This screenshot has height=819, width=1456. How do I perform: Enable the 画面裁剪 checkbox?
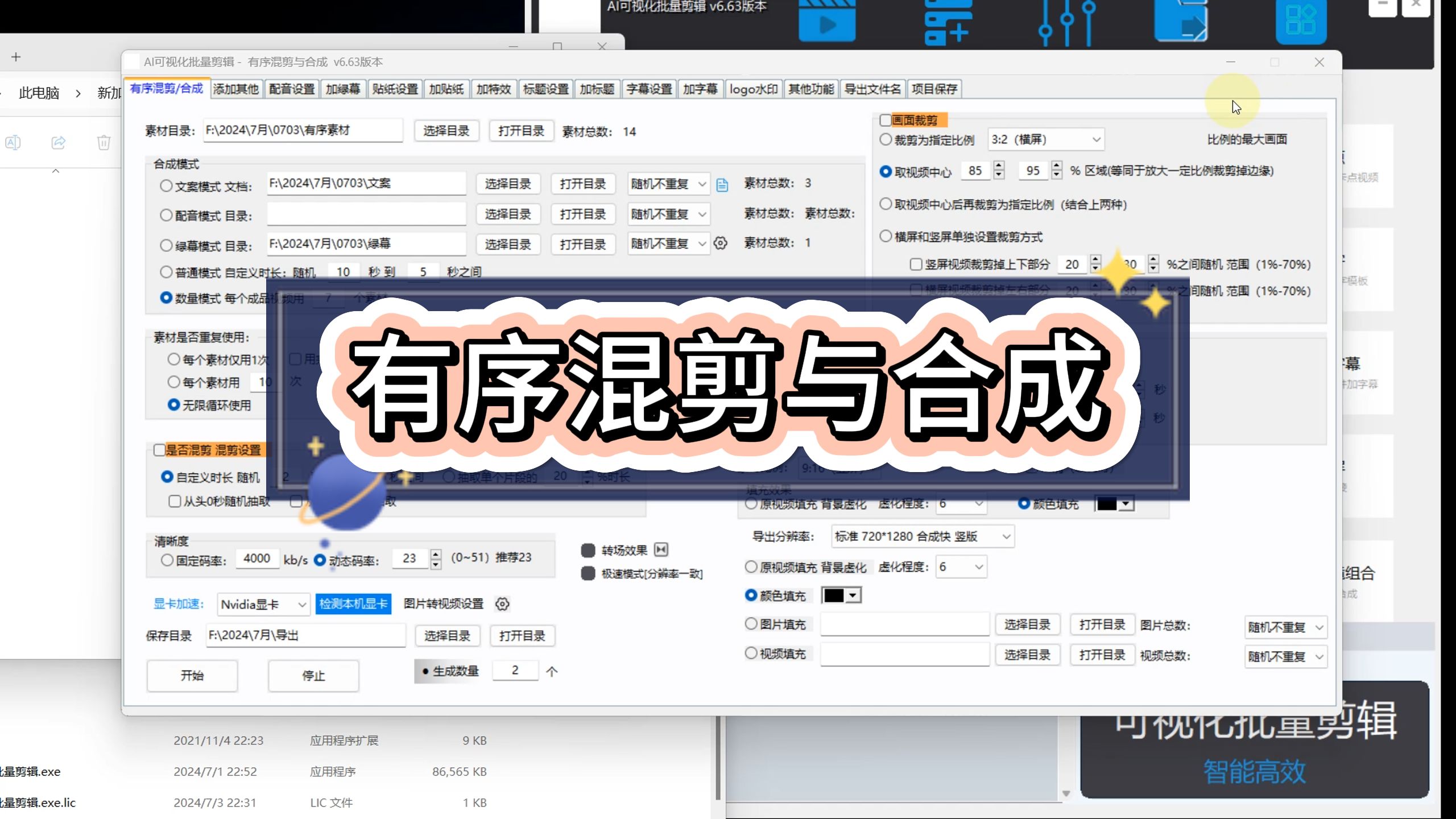(x=884, y=120)
